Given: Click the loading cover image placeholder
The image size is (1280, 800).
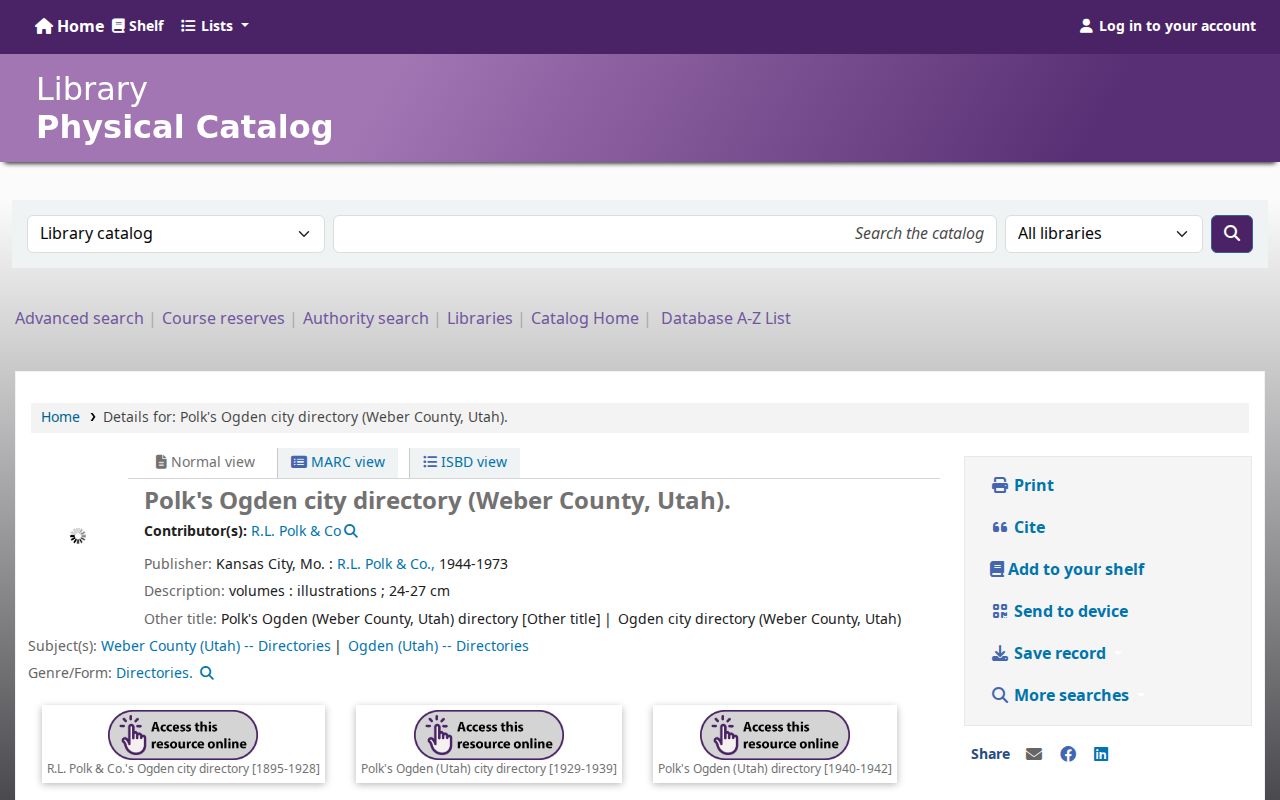Looking at the screenshot, I should pos(78,536).
